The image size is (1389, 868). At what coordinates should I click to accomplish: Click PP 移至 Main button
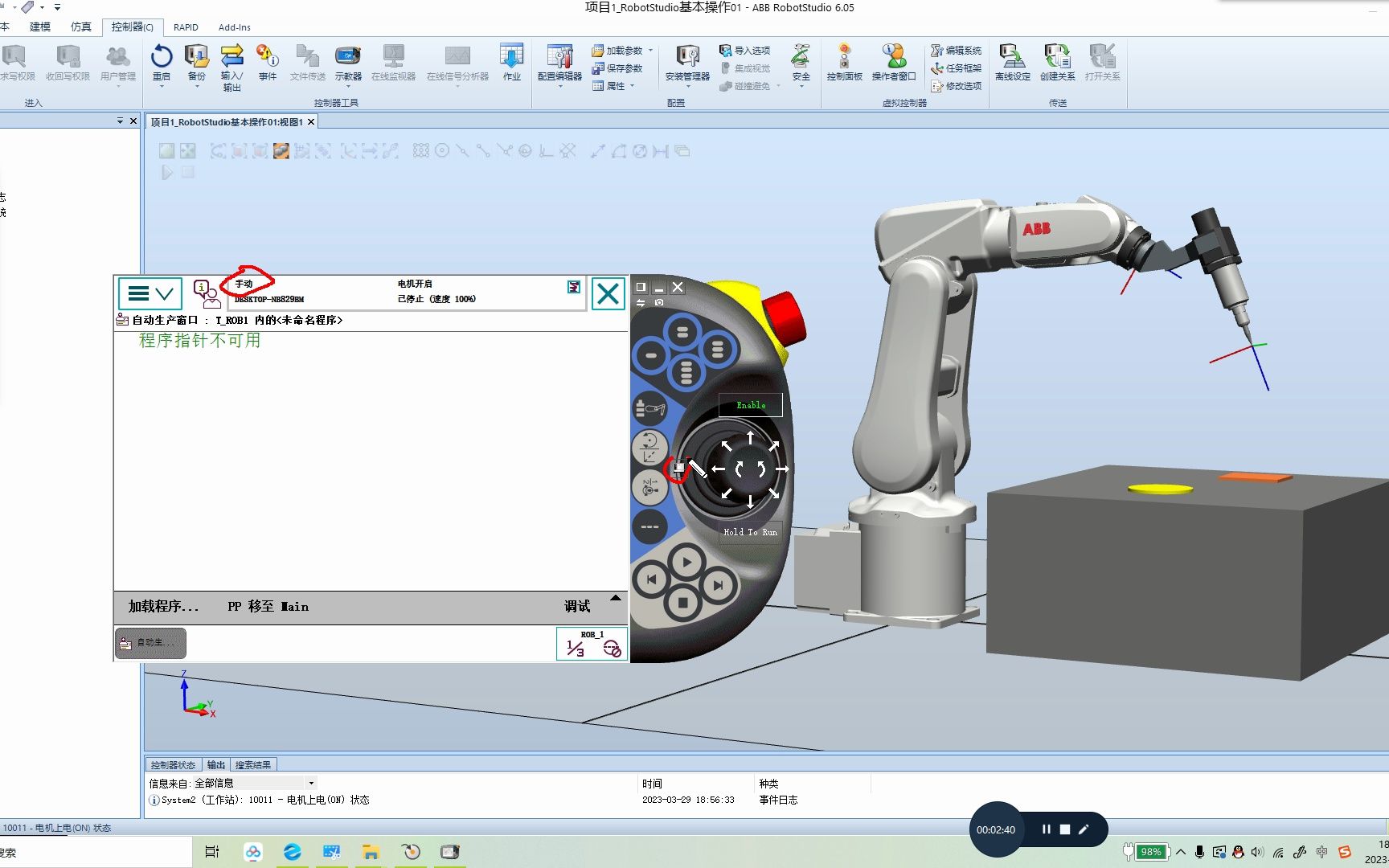pos(268,607)
